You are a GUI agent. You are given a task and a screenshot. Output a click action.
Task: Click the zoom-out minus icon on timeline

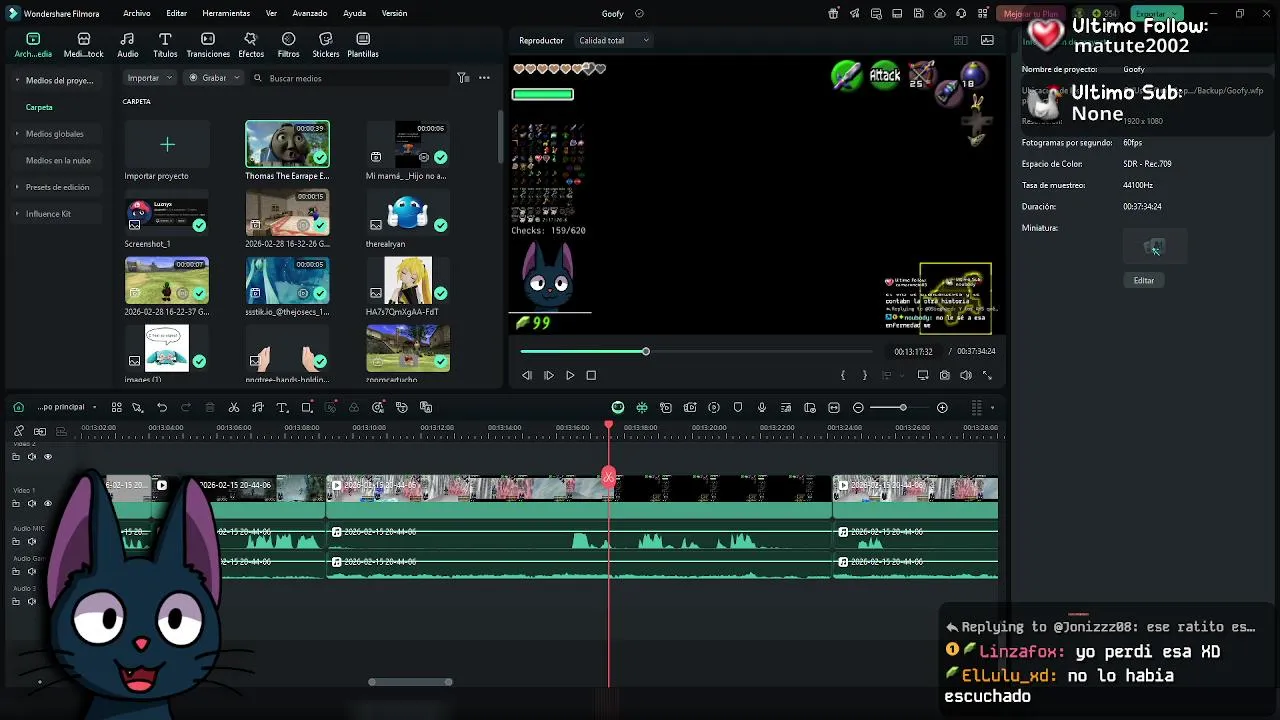coord(858,407)
